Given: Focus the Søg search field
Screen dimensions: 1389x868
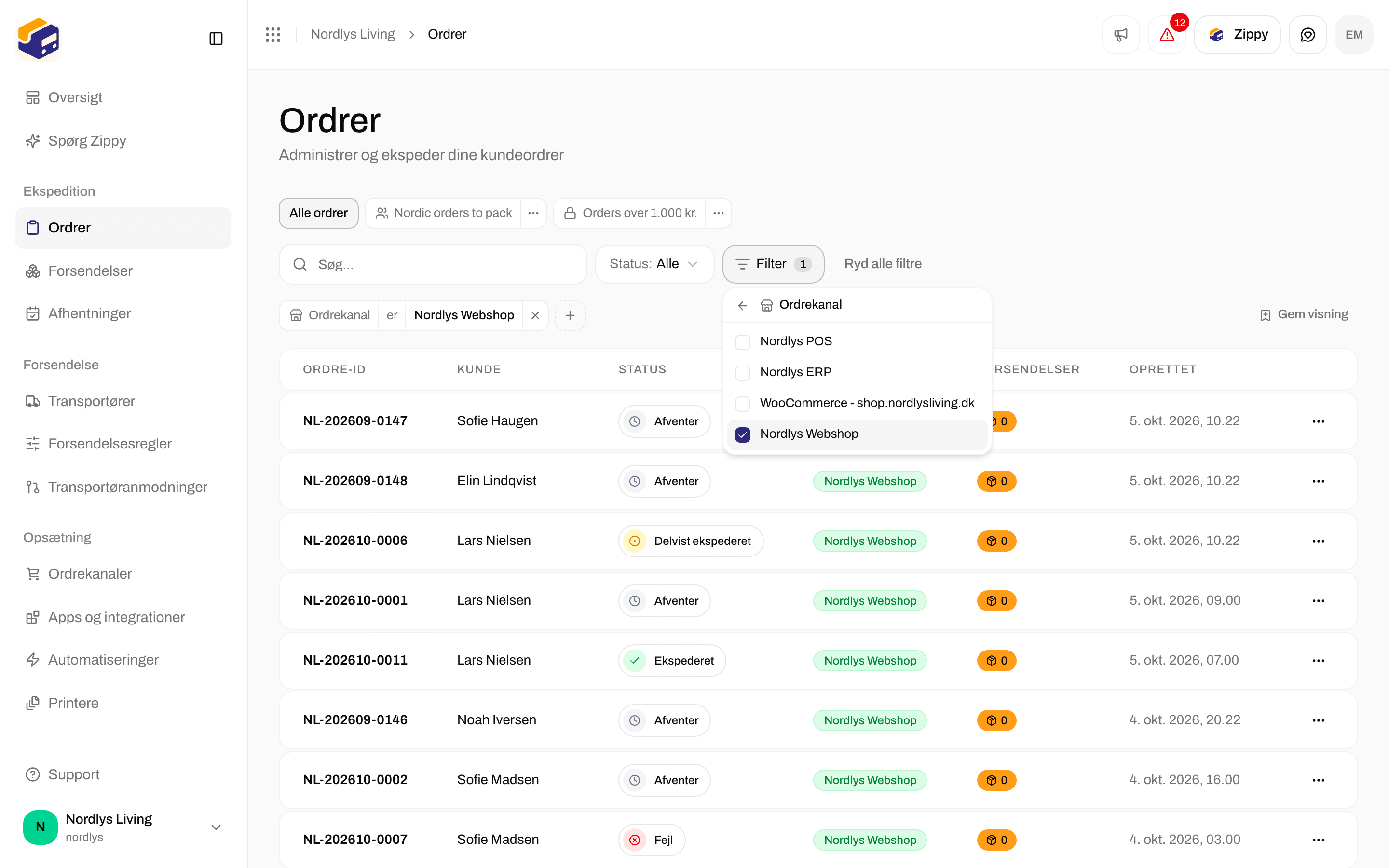Looking at the screenshot, I should pos(433,264).
